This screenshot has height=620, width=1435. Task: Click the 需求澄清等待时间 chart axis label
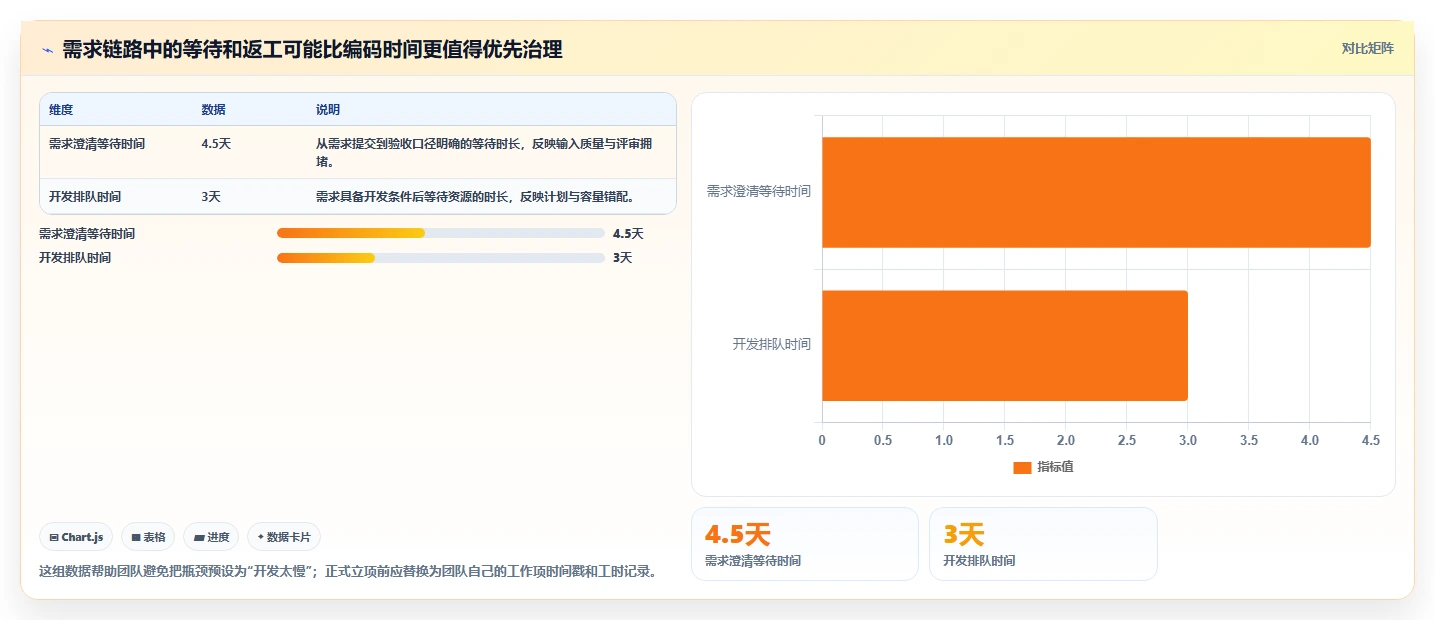coord(759,191)
